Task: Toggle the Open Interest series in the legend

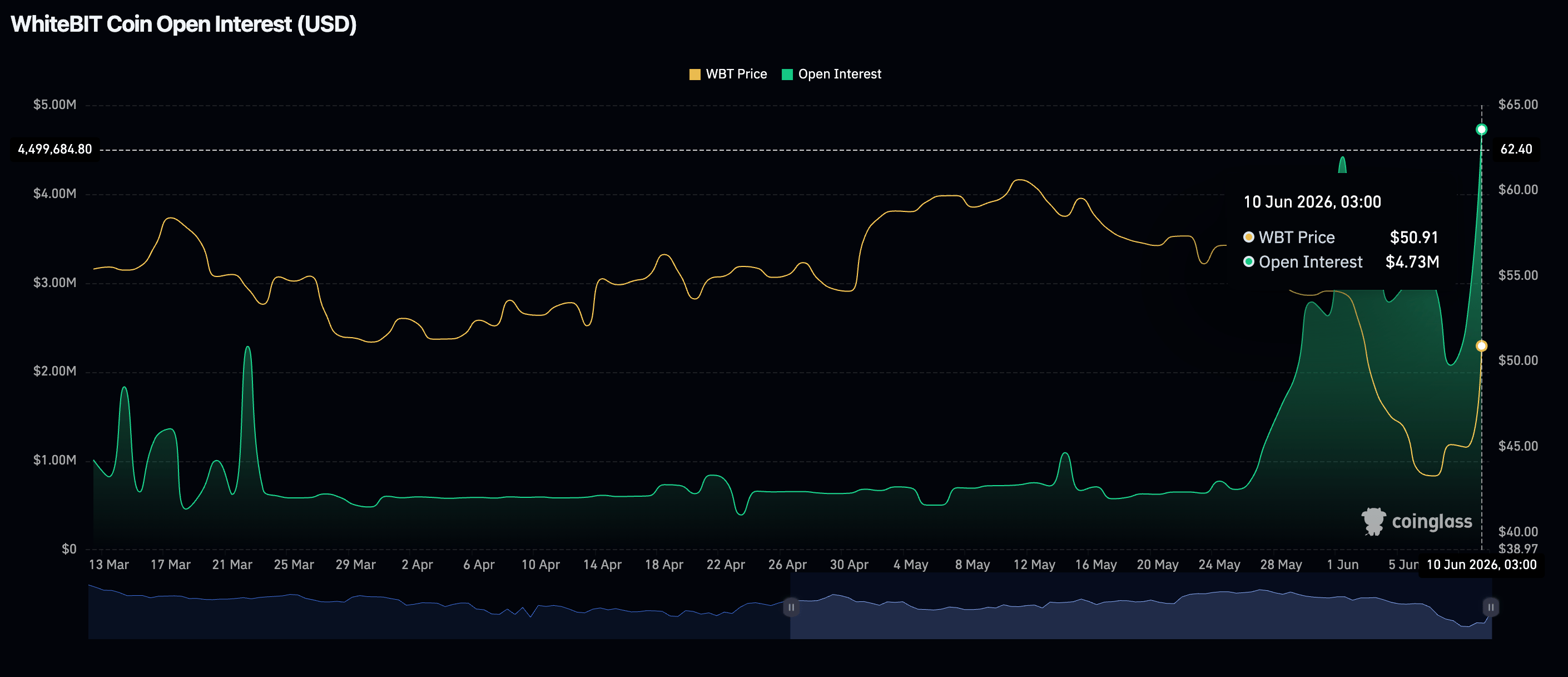Action: 831,75
